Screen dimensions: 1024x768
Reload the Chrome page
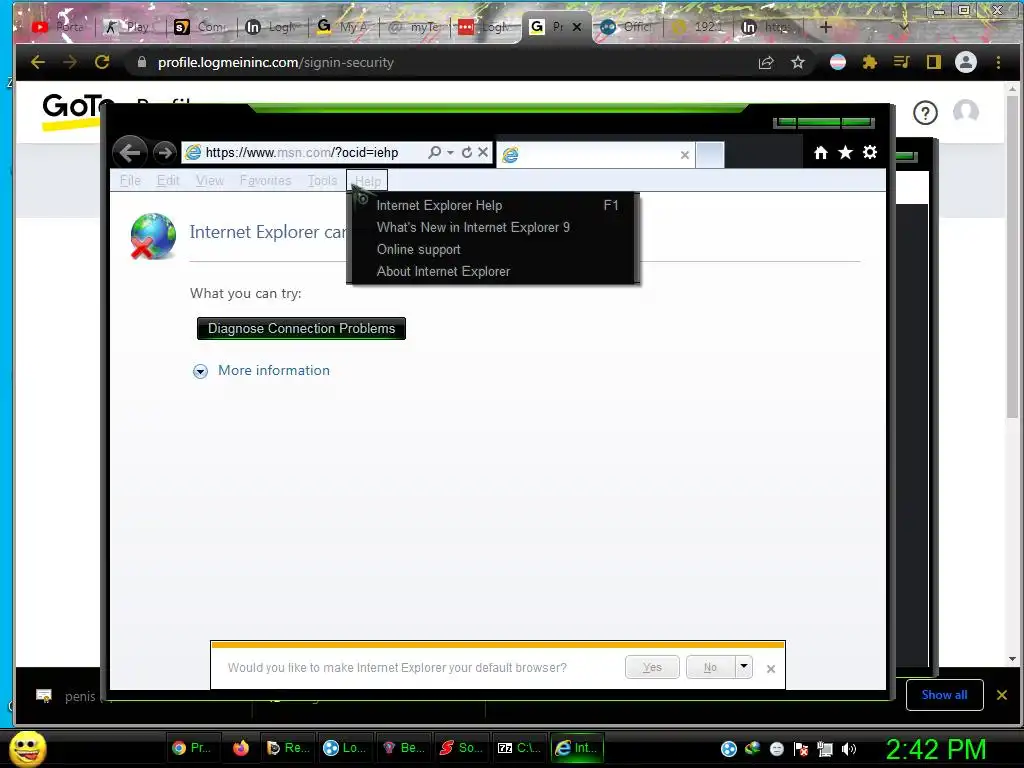tap(102, 62)
